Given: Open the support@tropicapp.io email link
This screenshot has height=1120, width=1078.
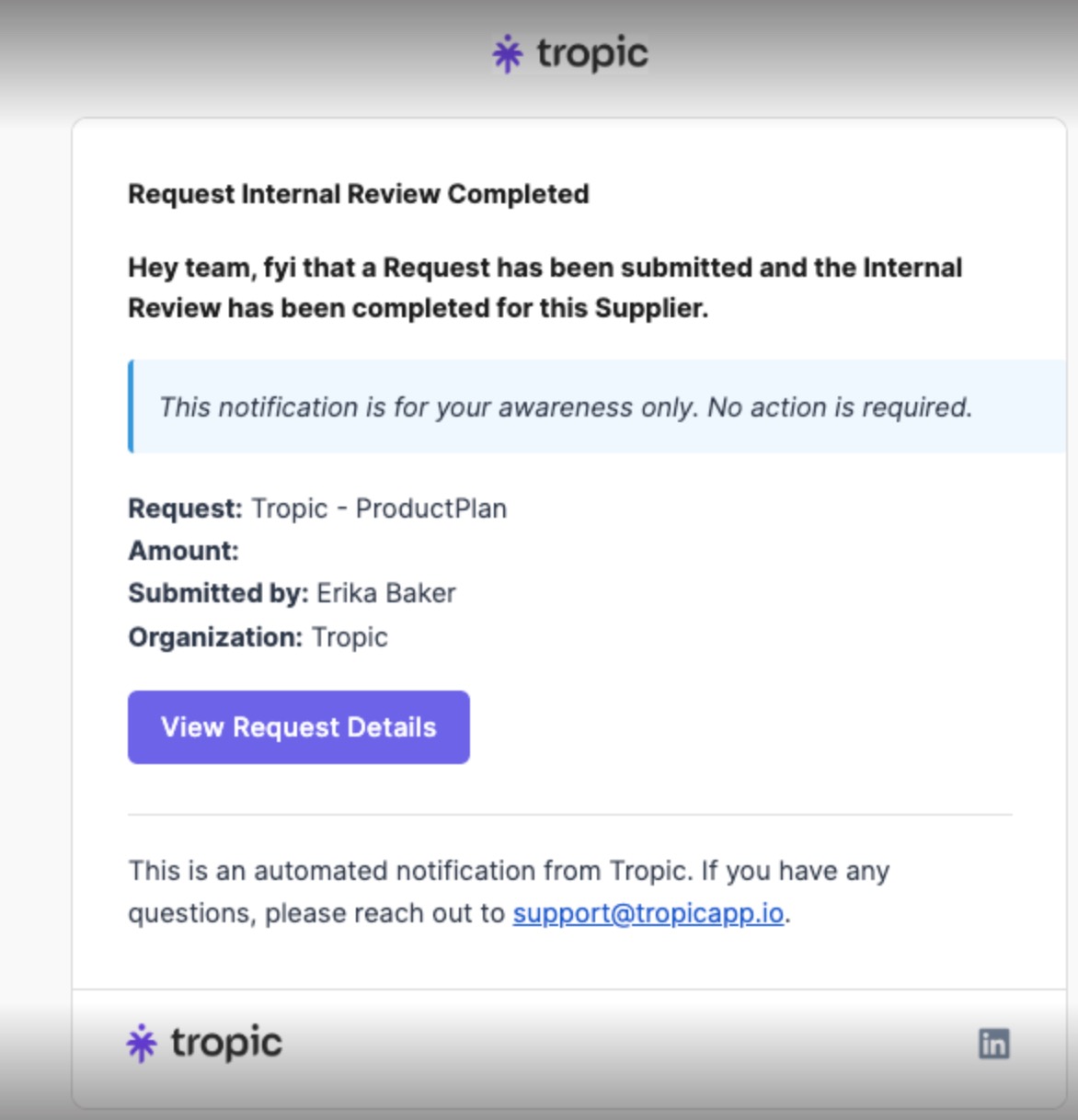Looking at the screenshot, I should click(648, 913).
